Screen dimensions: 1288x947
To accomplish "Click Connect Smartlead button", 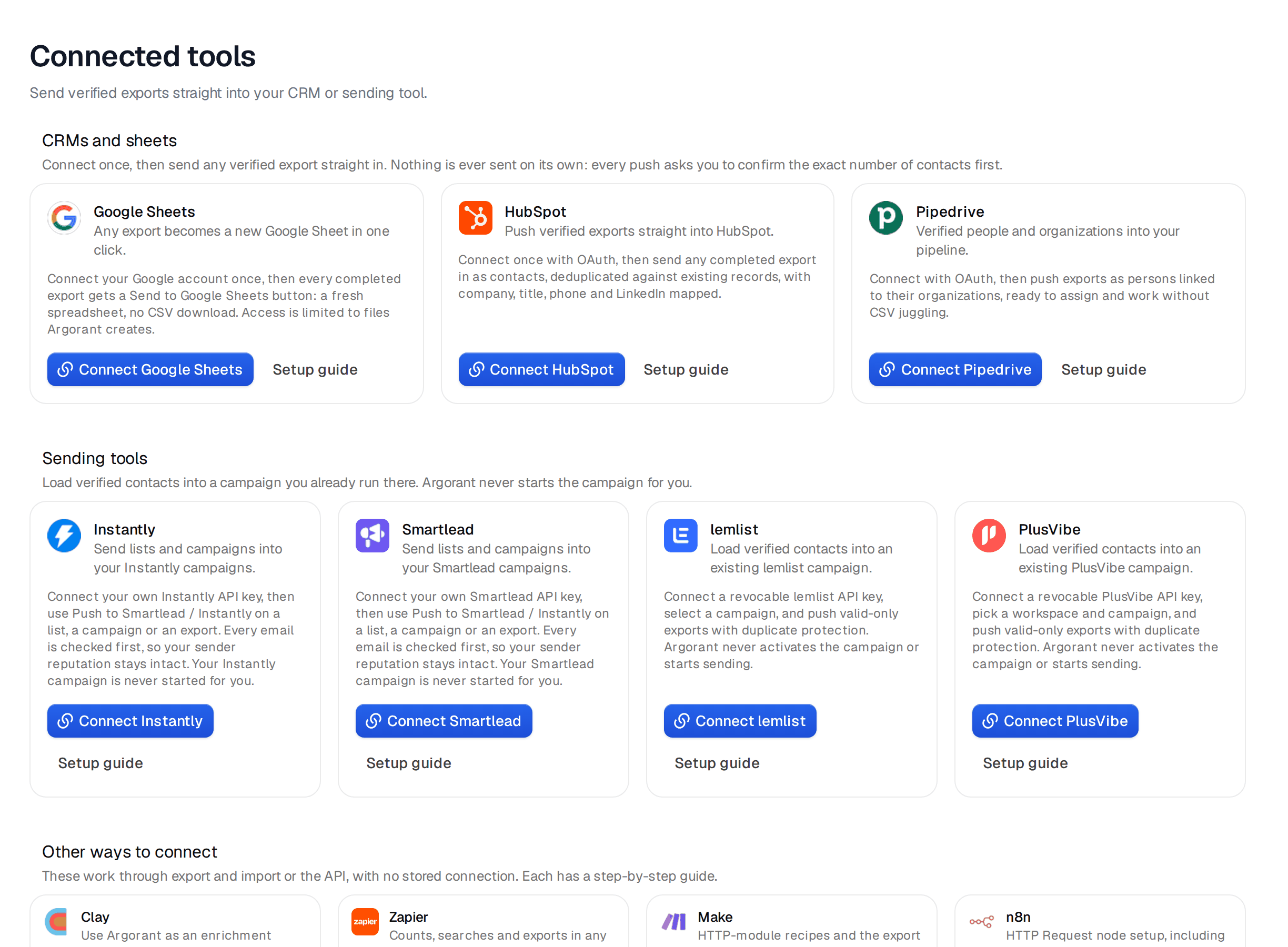I will pos(444,721).
